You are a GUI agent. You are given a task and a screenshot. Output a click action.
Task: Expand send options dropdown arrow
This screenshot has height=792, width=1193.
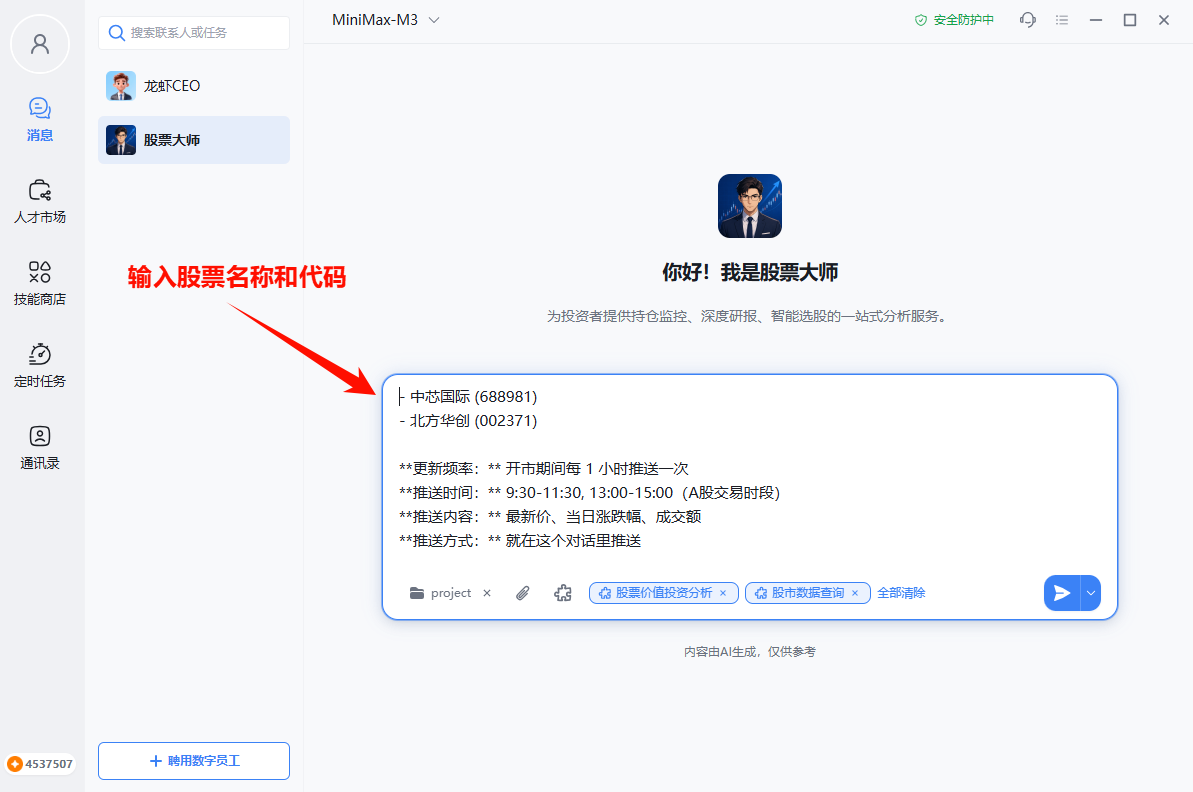pos(1091,593)
